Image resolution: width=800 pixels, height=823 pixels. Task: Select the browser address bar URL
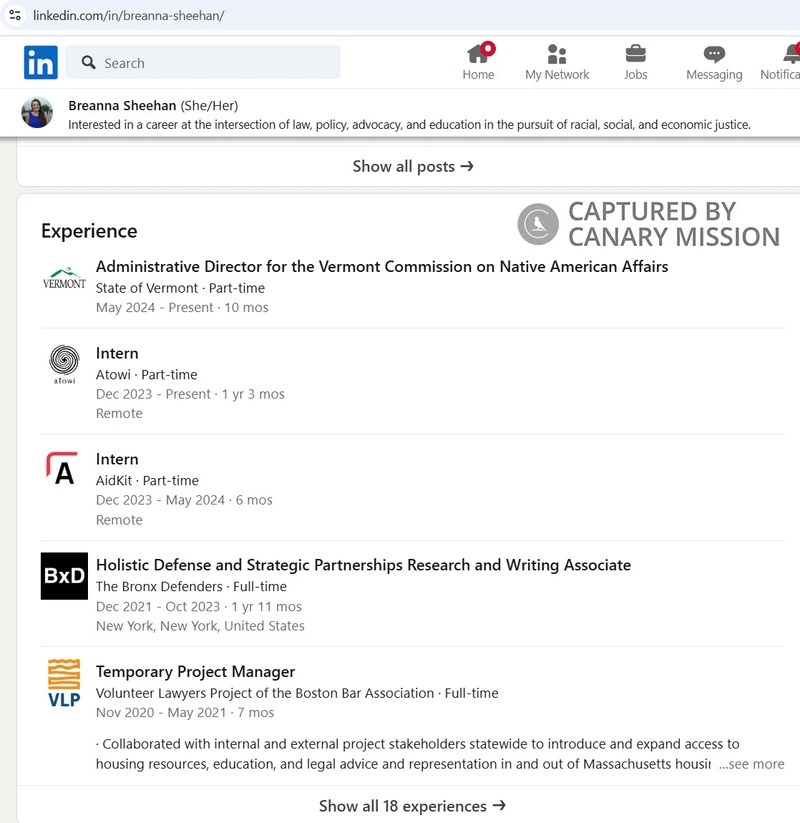tap(129, 16)
